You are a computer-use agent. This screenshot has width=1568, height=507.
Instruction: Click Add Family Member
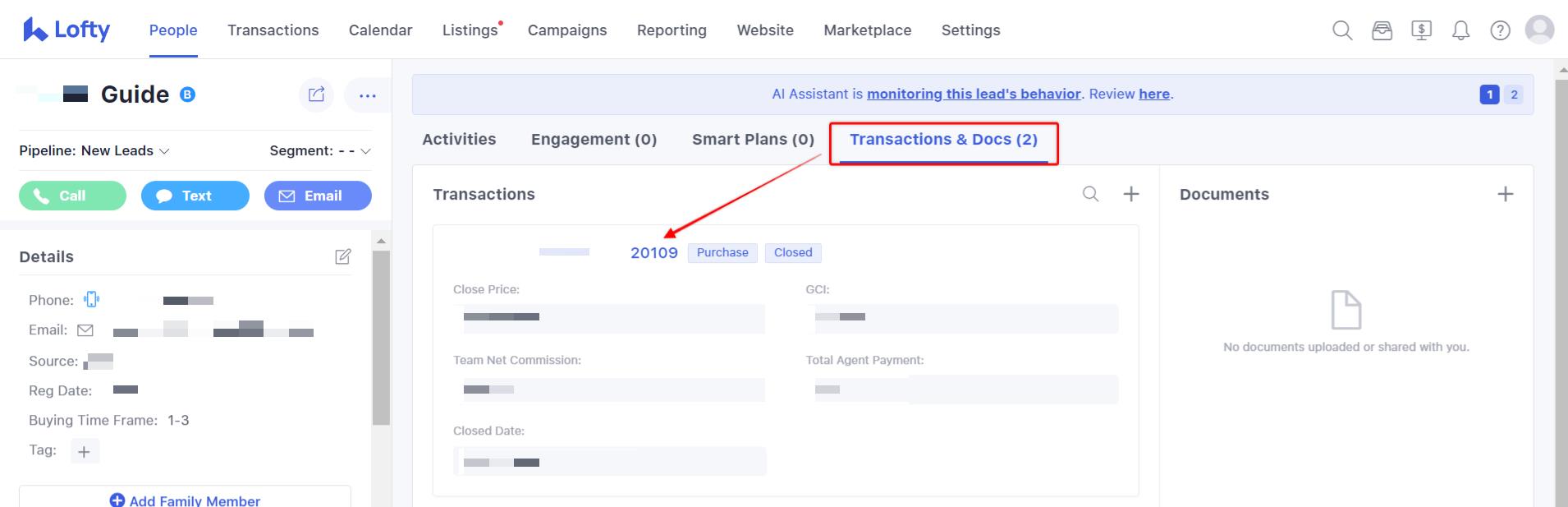185,500
